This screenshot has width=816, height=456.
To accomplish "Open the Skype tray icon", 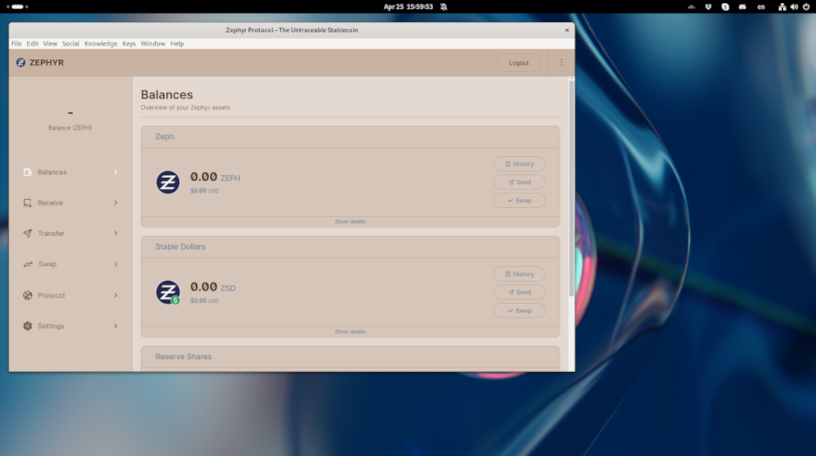I will coord(725,7).
